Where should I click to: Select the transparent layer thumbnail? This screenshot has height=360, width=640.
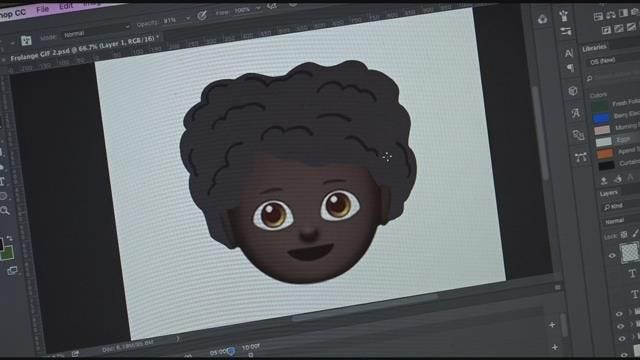[x=629, y=252]
